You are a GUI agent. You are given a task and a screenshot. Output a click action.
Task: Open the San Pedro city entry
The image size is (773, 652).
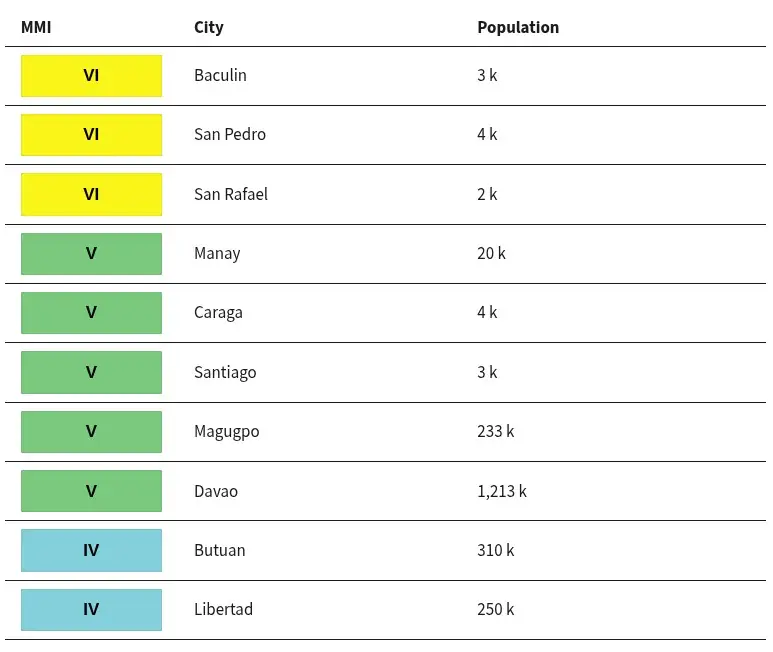(x=230, y=135)
